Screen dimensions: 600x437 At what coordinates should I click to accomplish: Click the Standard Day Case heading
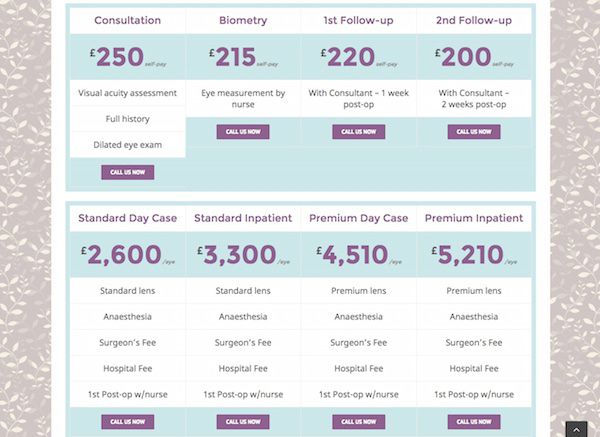click(x=127, y=218)
